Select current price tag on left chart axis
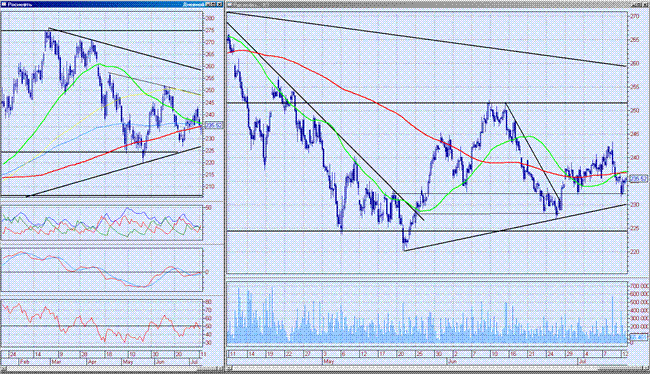650x374 pixels. point(214,125)
